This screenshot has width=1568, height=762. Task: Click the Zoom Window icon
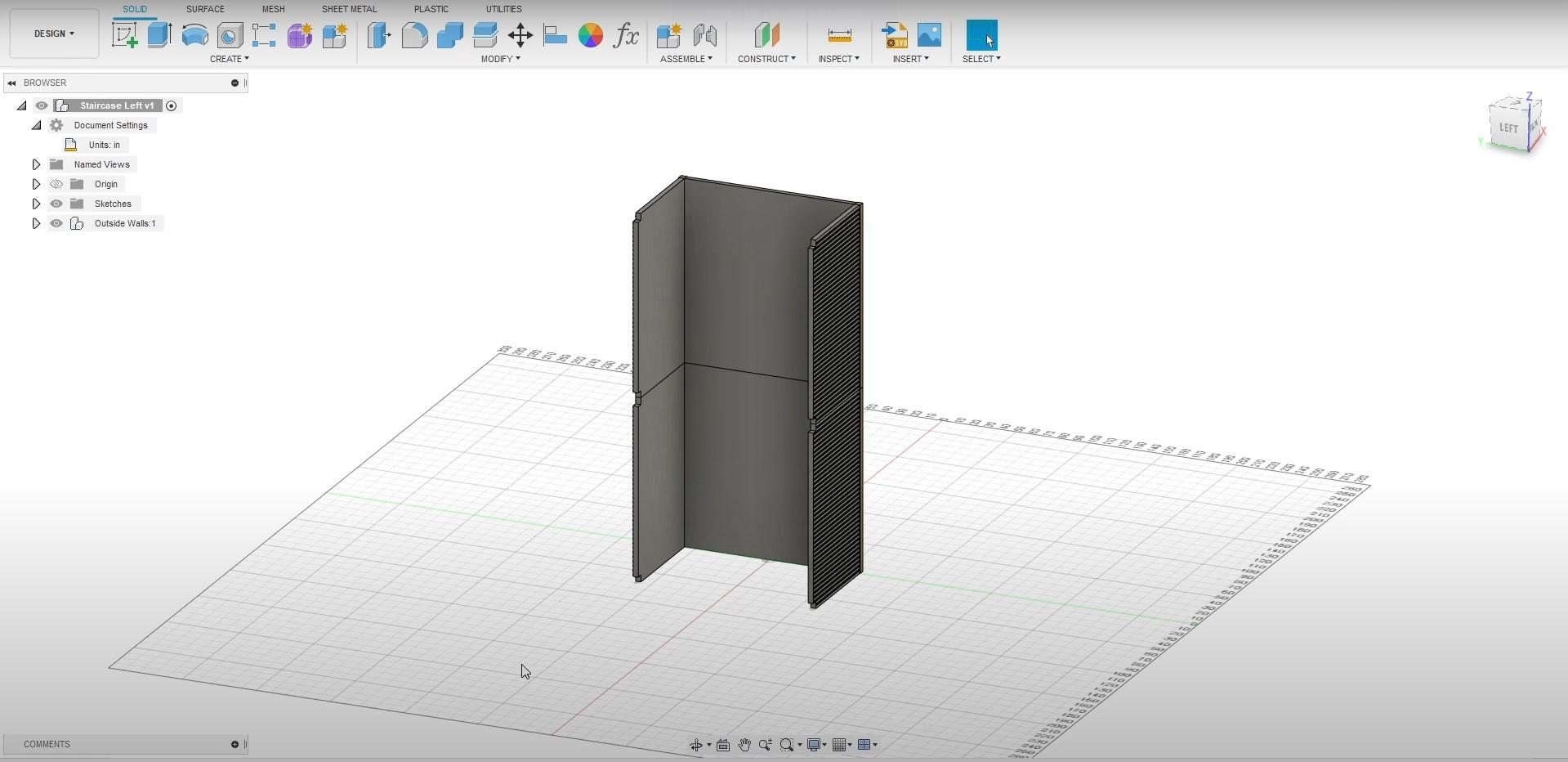787,745
